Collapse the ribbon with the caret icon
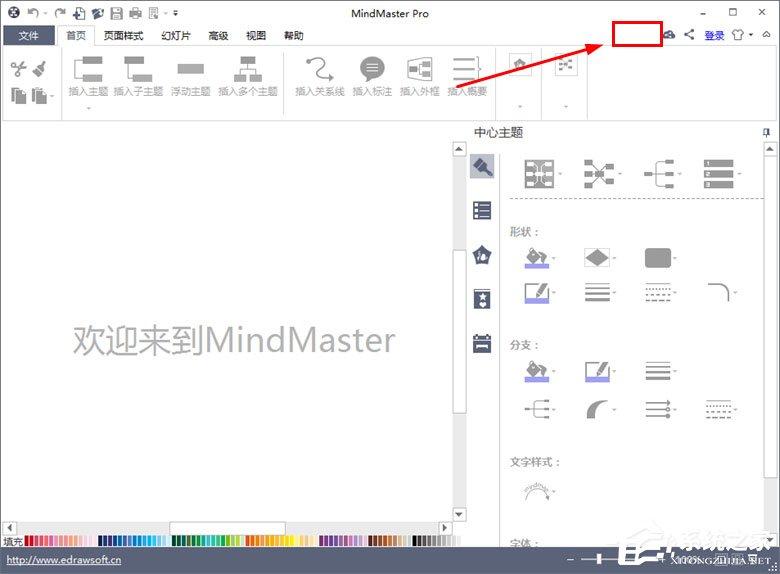 tap(767, 34)
